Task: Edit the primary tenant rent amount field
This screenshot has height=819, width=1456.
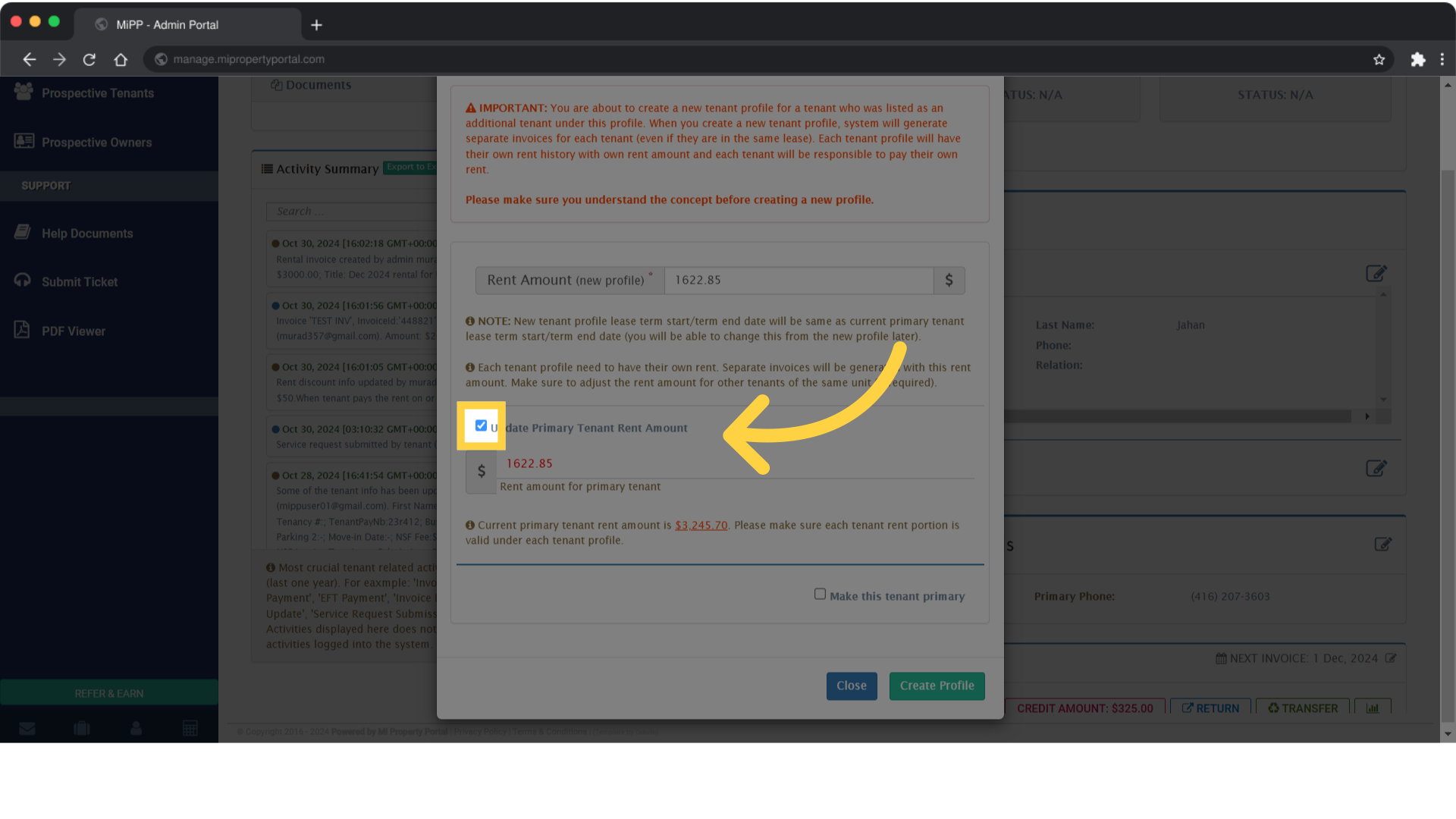Action: [x=736, y=463]
